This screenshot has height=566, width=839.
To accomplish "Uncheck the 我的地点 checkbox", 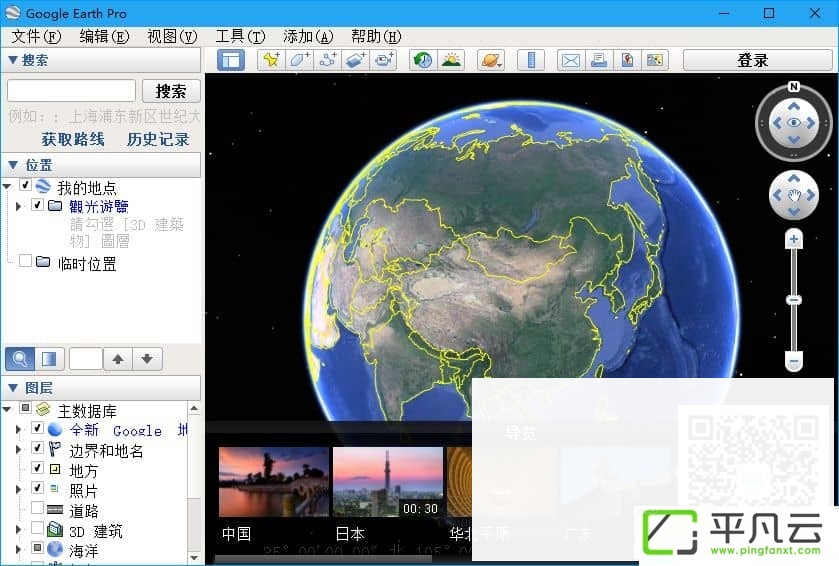I will (25, 185).
